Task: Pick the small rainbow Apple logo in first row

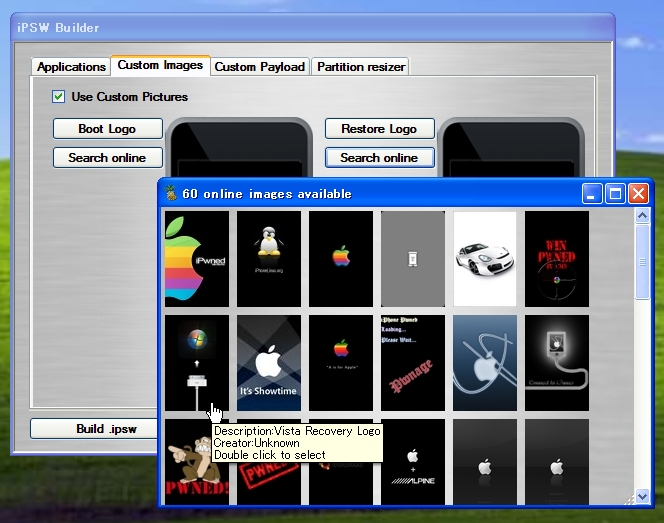Action: pos(341,259)
